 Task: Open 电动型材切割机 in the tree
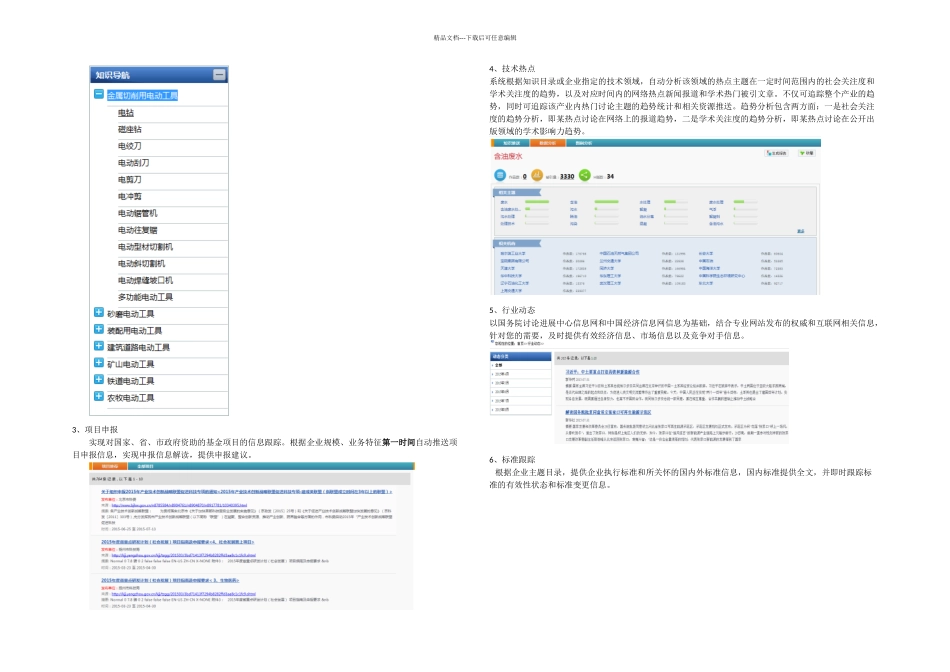click(x=145, y=247)
